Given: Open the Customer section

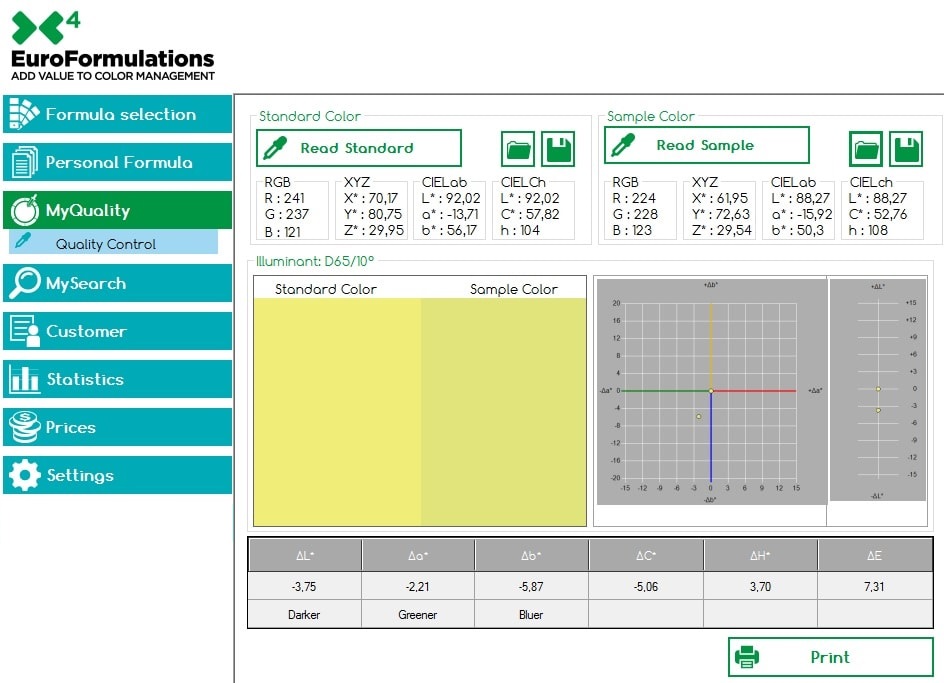Looking at the screenshot, I should click(x=117, y=331).
